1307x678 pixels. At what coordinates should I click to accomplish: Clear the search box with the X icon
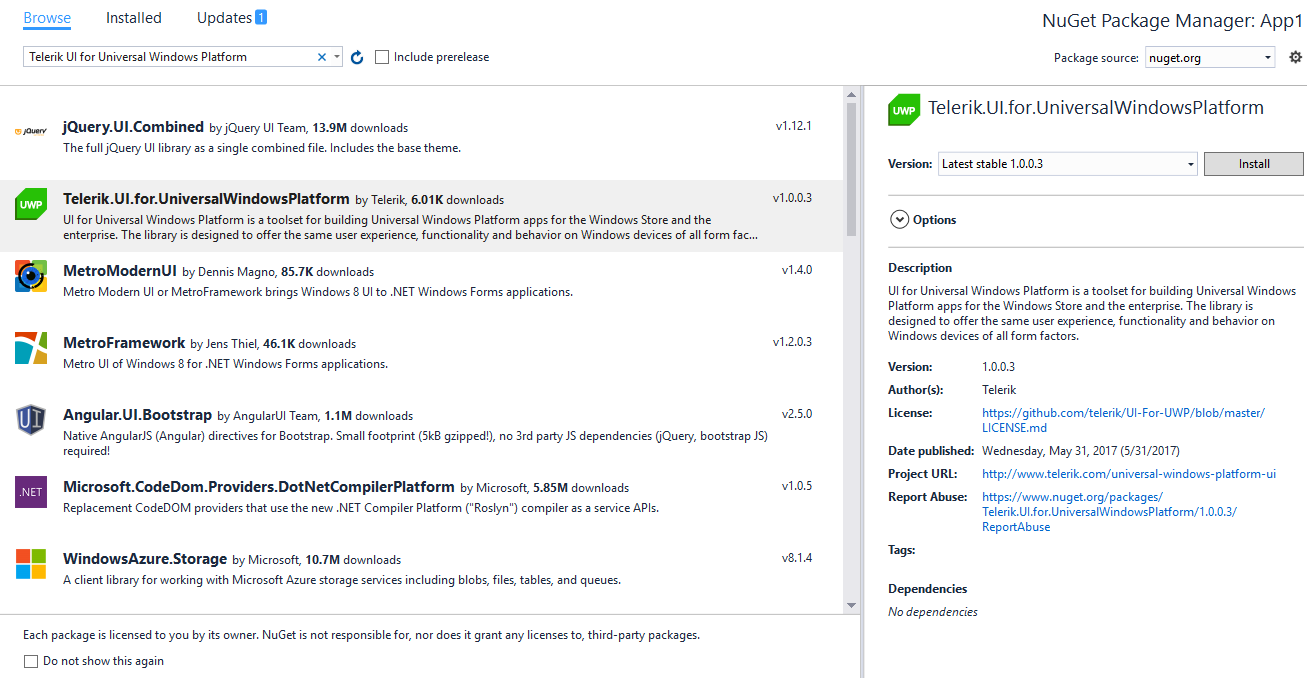322,57
